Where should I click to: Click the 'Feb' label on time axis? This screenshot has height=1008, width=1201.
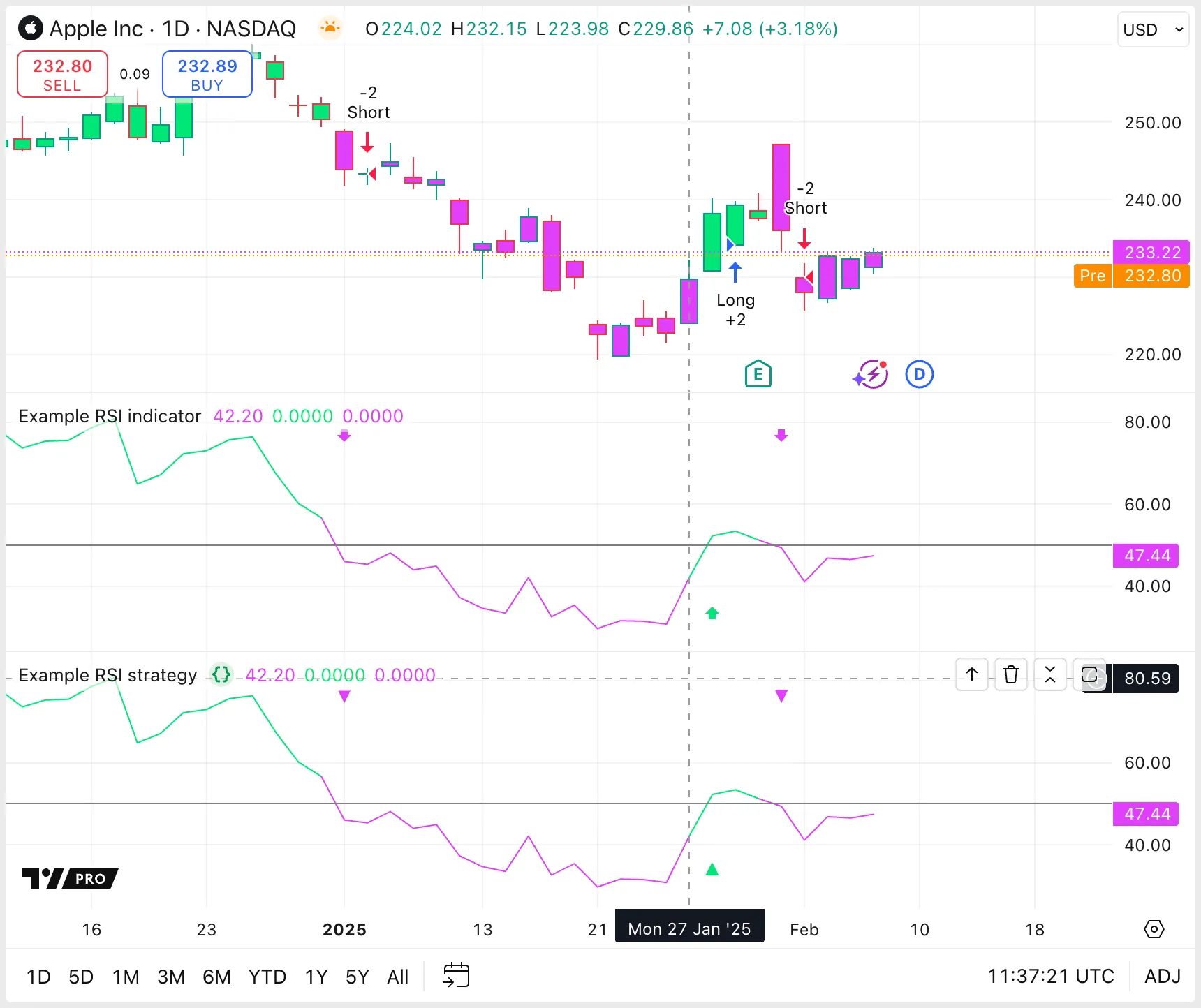[804, 930]
